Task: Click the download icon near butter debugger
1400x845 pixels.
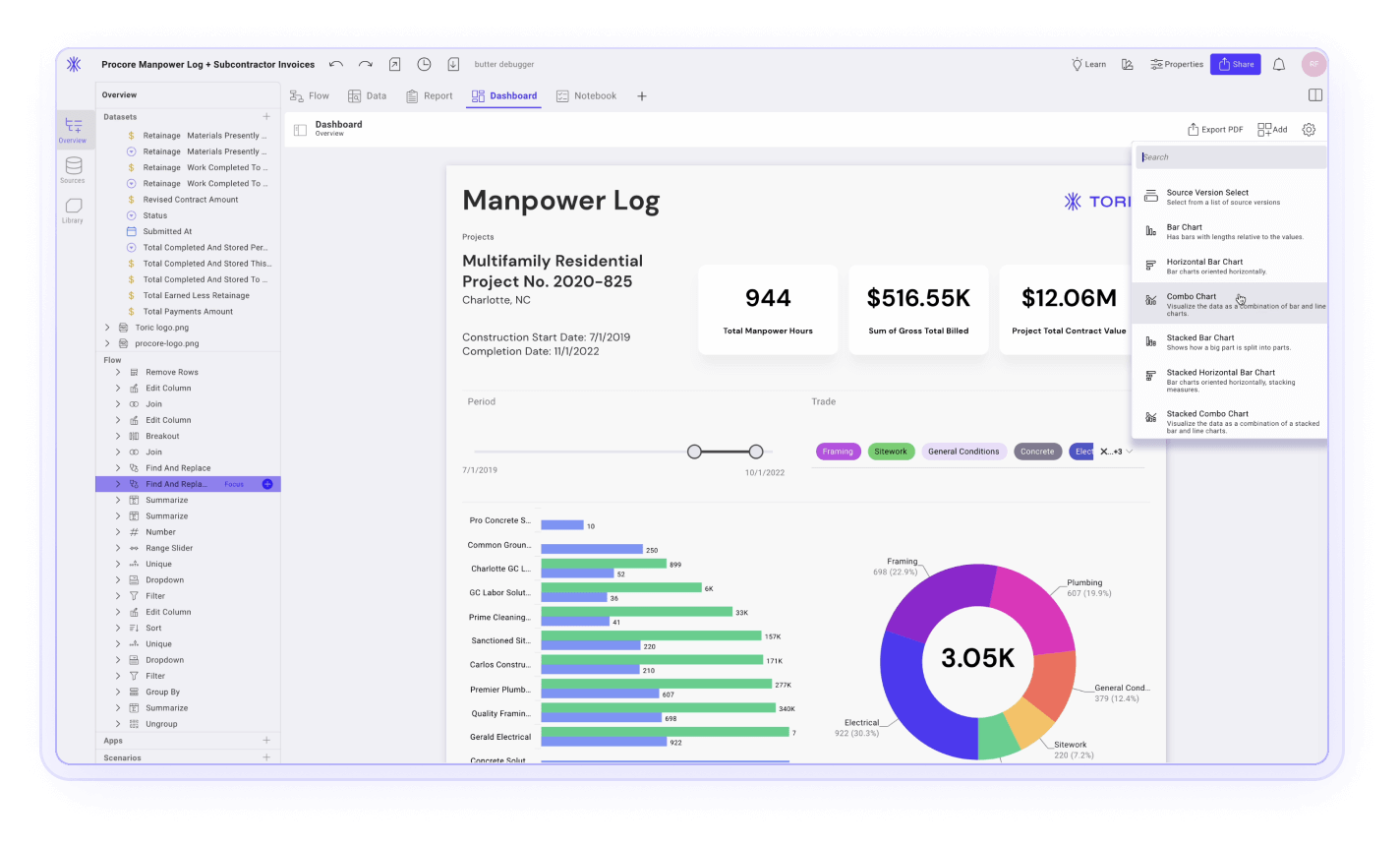Action: coord(453,63)
